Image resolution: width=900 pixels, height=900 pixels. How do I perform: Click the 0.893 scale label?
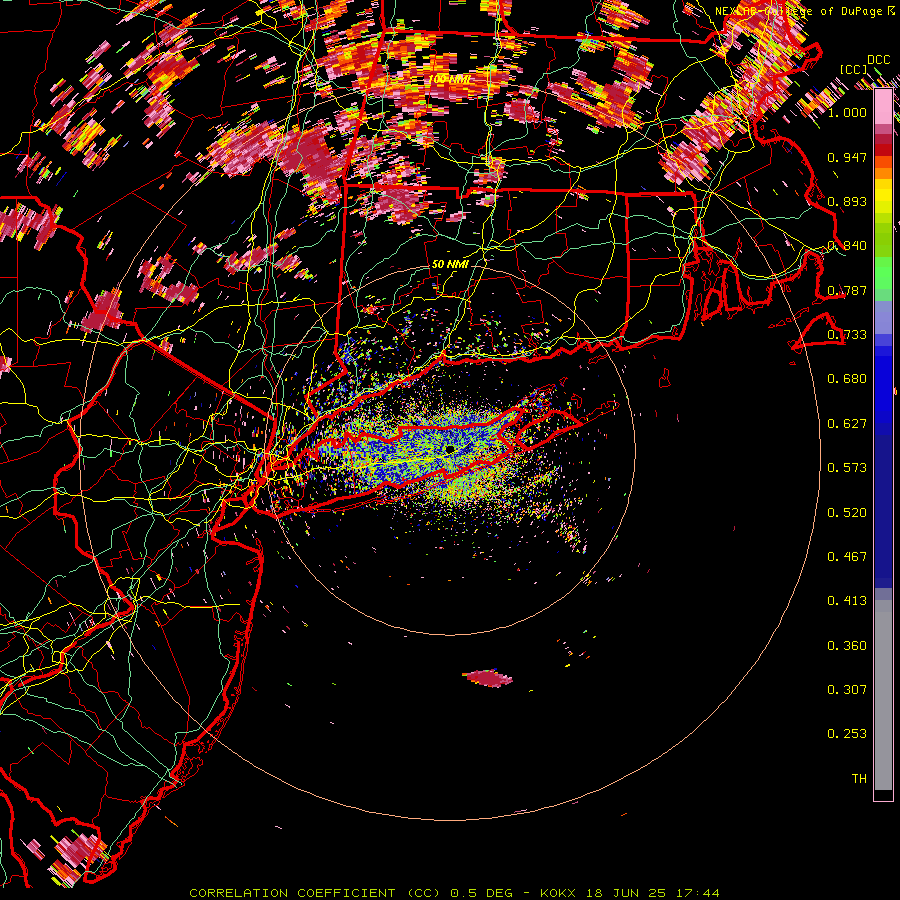point(847,201)
